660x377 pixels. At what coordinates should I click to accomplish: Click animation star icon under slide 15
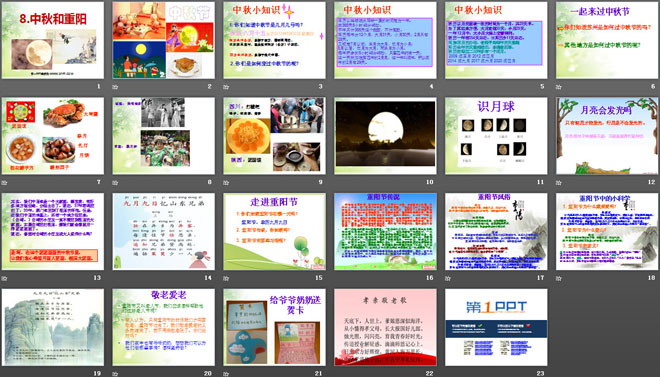click(226, 278)
